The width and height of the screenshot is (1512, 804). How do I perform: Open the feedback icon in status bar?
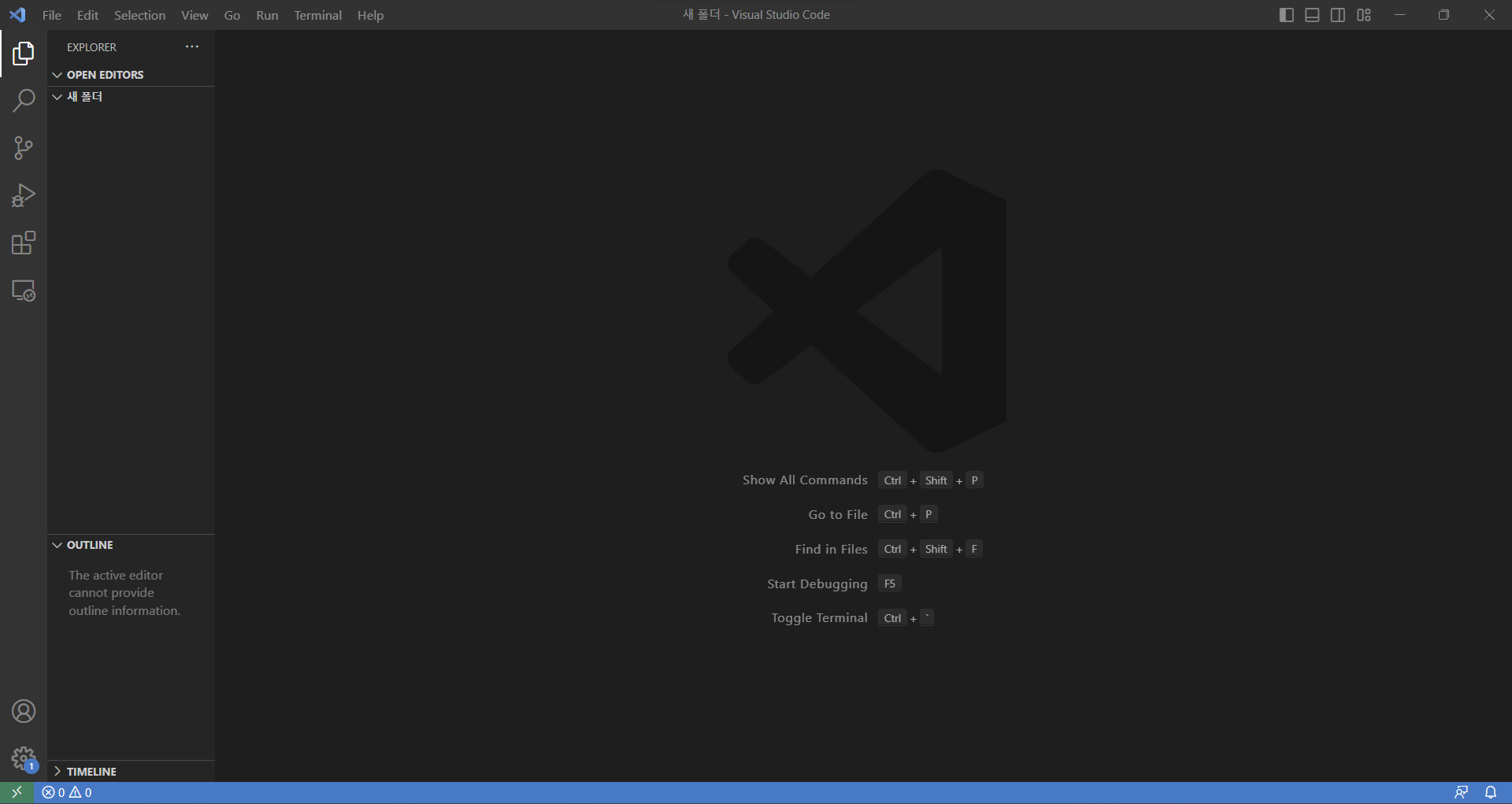pos(1461,792)
